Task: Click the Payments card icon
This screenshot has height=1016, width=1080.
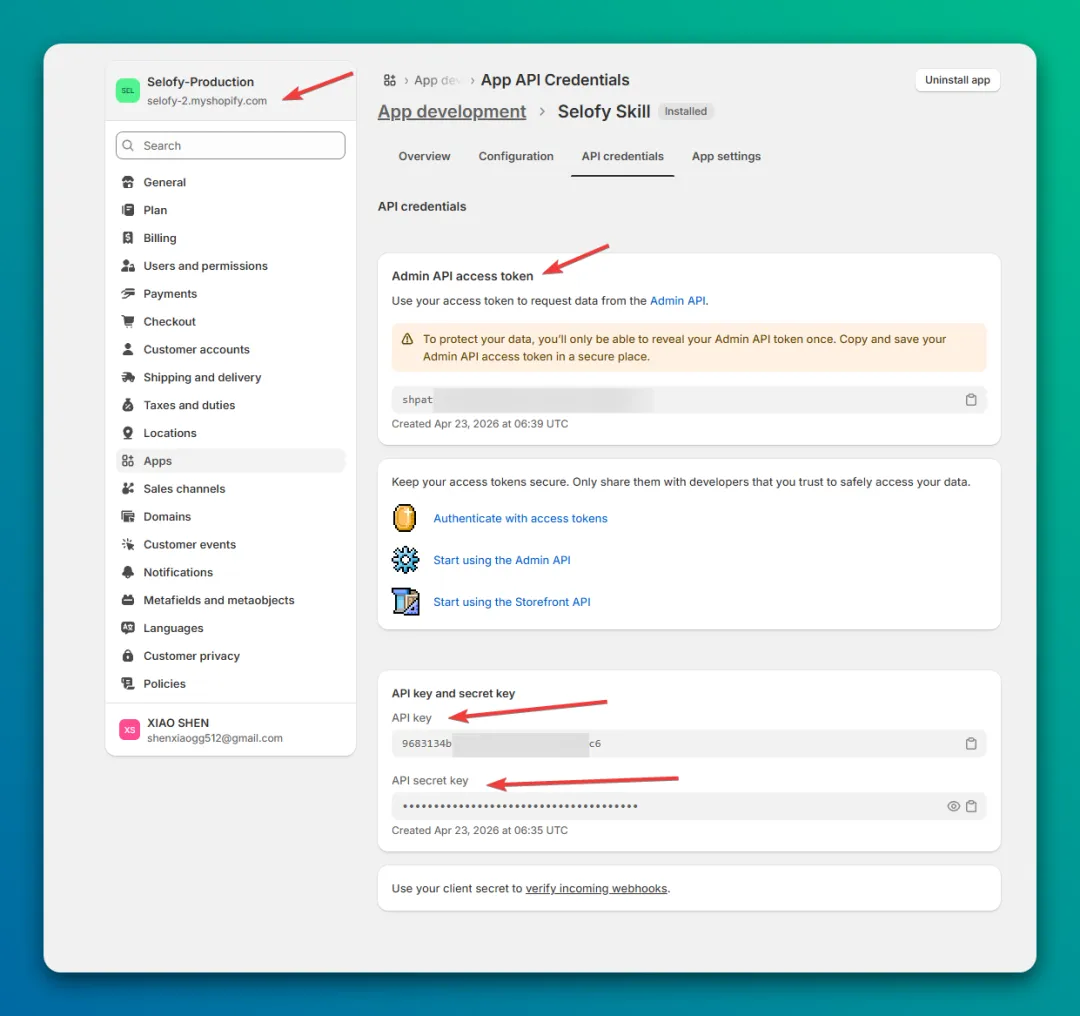Action: pos(127,293)
